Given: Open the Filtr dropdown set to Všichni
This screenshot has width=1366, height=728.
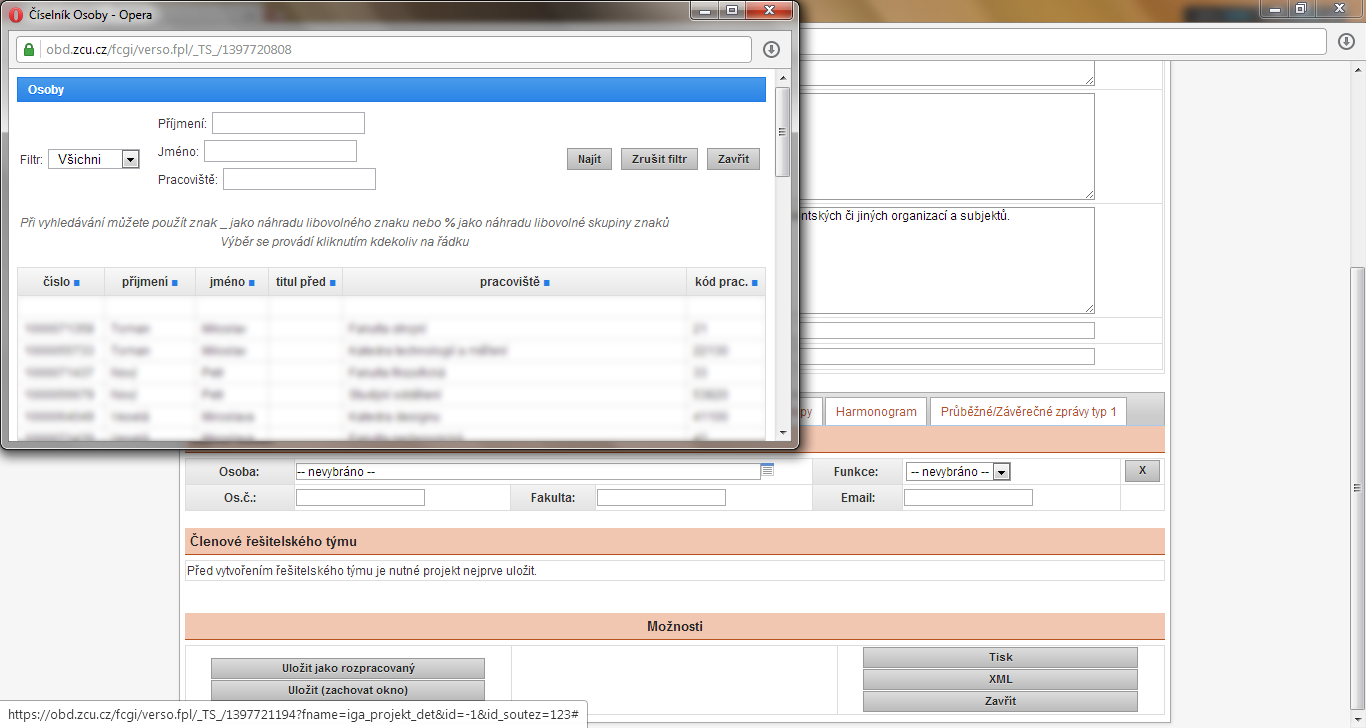Looking at the screenshot, I should point(94,159).
